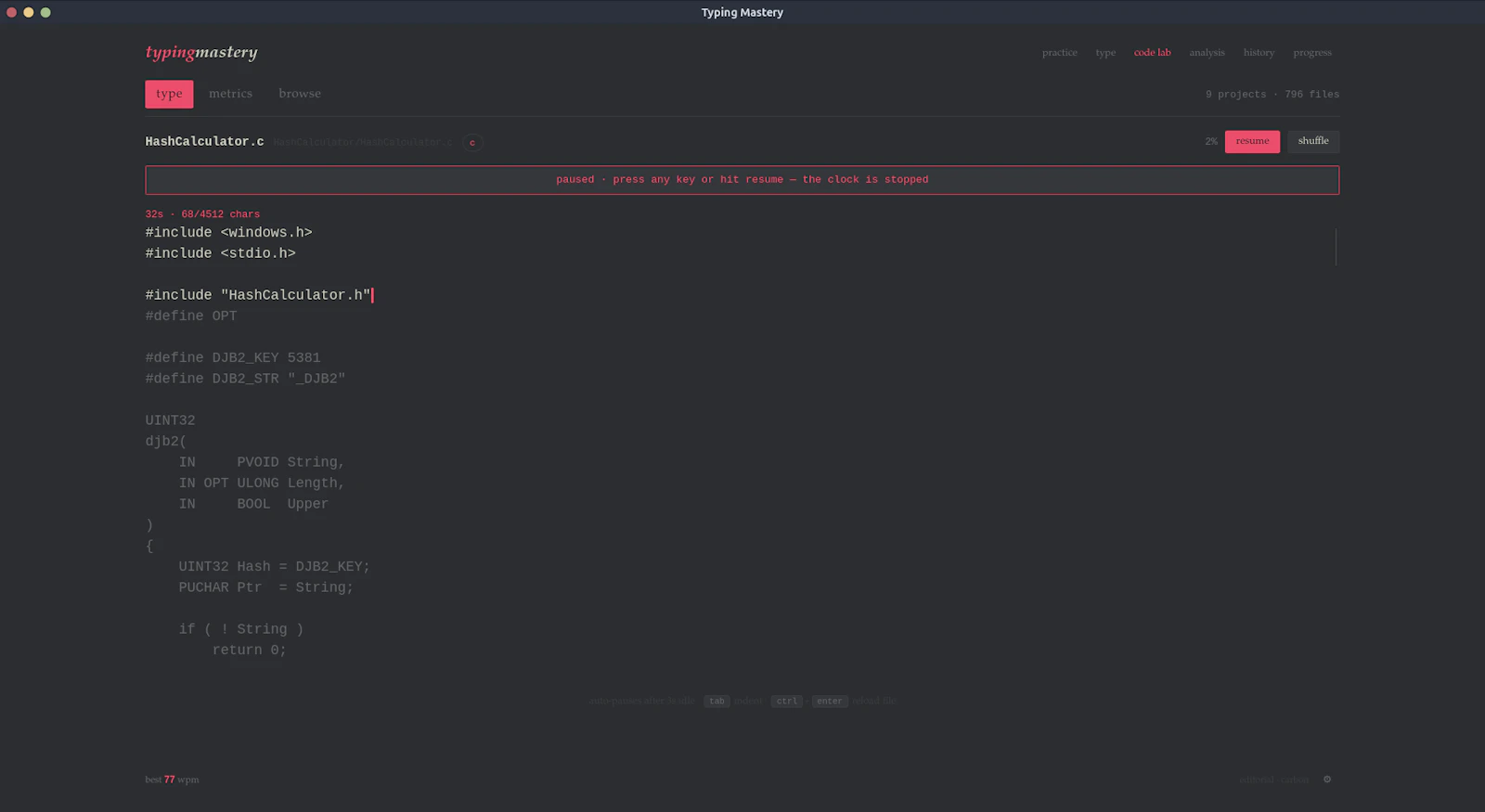Image resolution: width=1485 pixels, height=812 pixels.
Task: Click the 'best 77 wpm' footer stat
Action: coord(172,780)
